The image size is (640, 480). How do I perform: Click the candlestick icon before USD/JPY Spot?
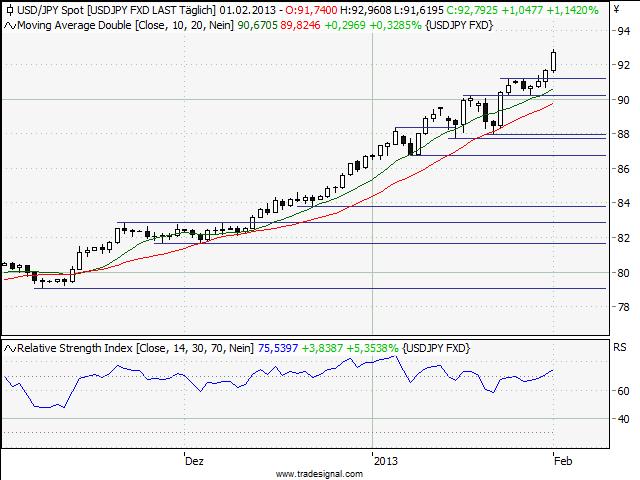pyautogui.click(x=9, y=9)
